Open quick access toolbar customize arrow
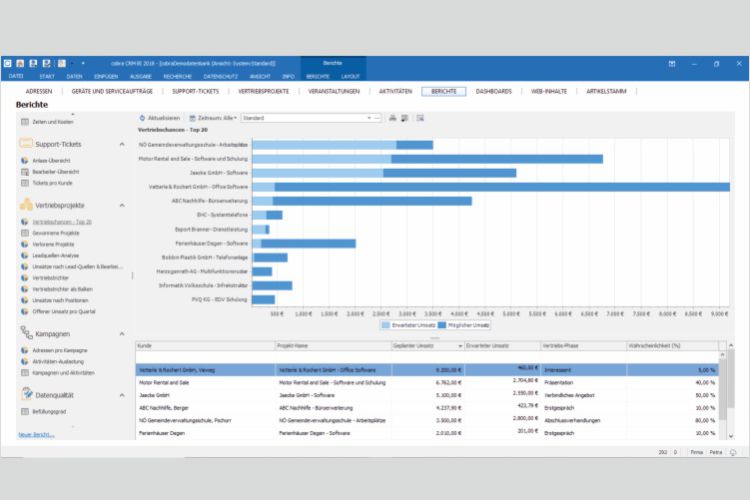 point(83,63)
